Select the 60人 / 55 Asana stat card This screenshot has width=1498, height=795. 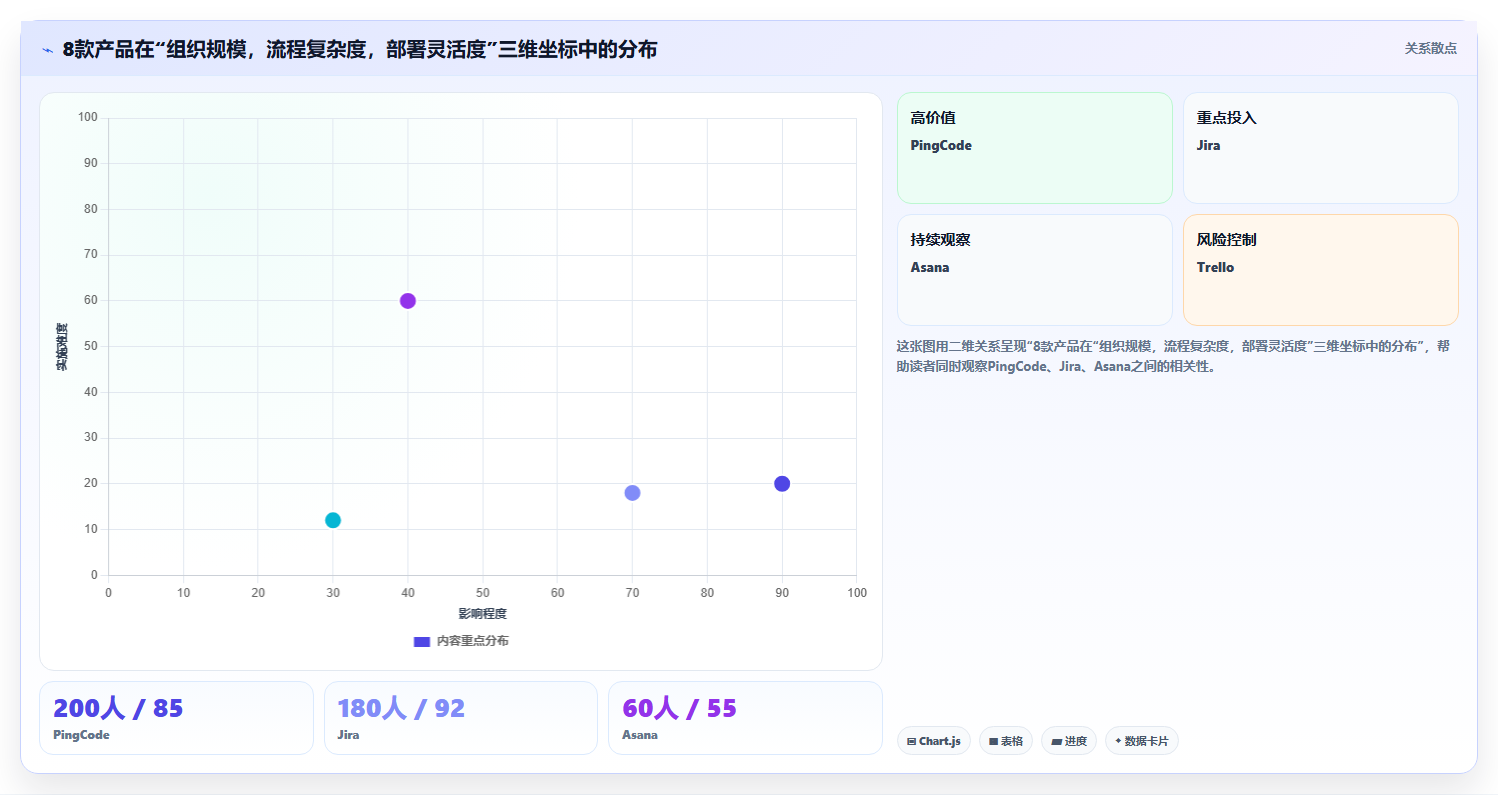tap(745, 718)
